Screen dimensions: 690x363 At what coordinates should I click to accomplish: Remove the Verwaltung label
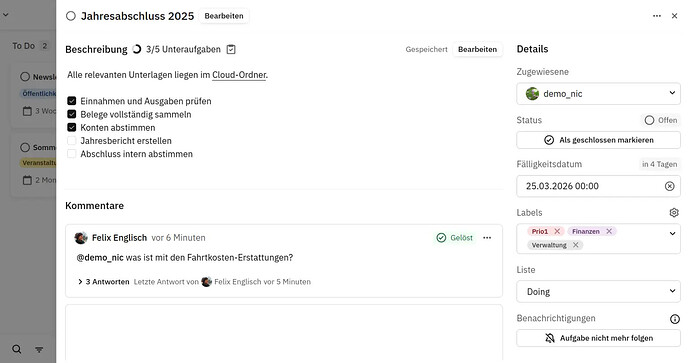pos(576,245)
